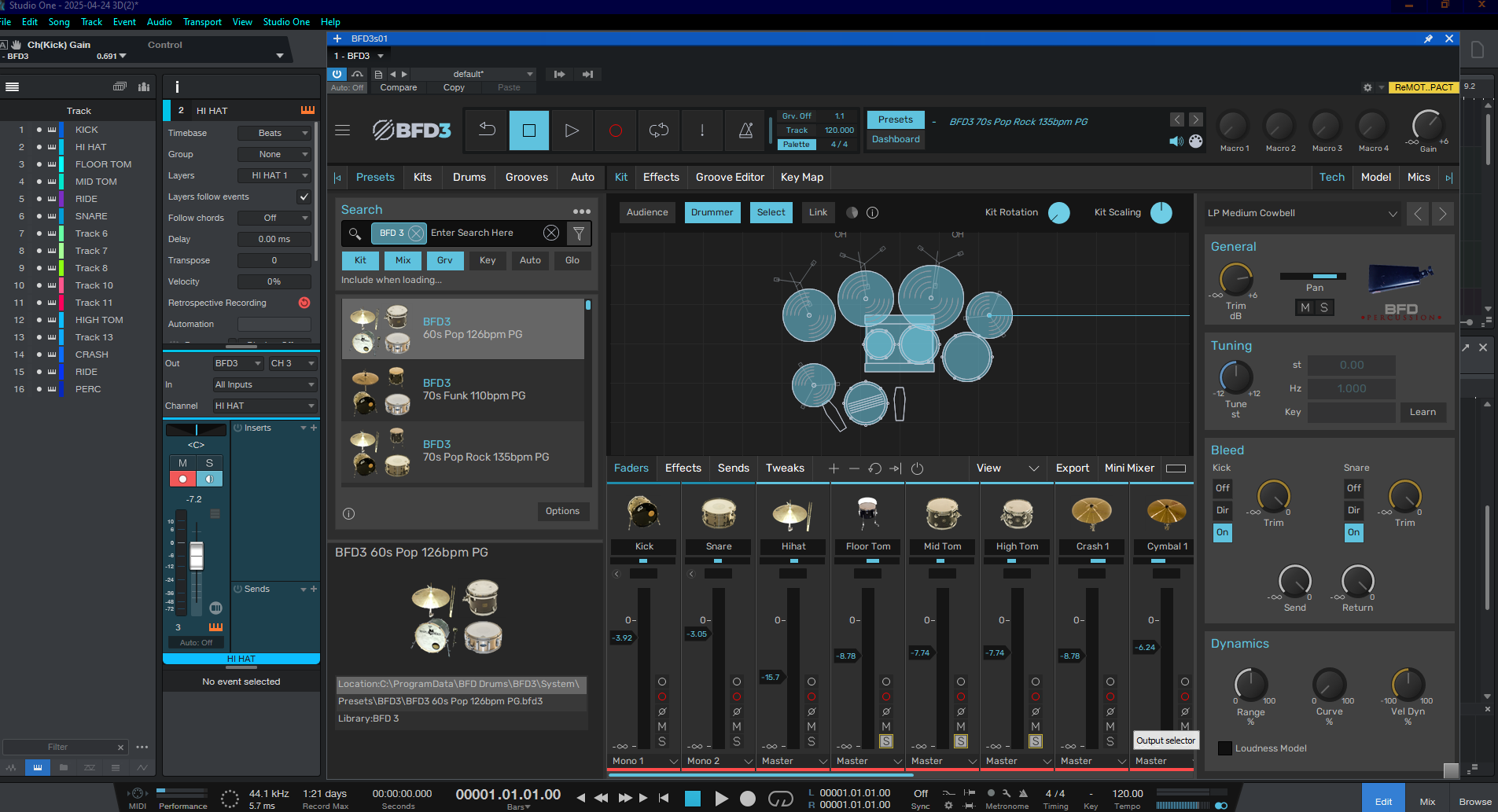Solo the HI HAT channel
This screenshot has height=812, width=1498.
pos(209,463)
